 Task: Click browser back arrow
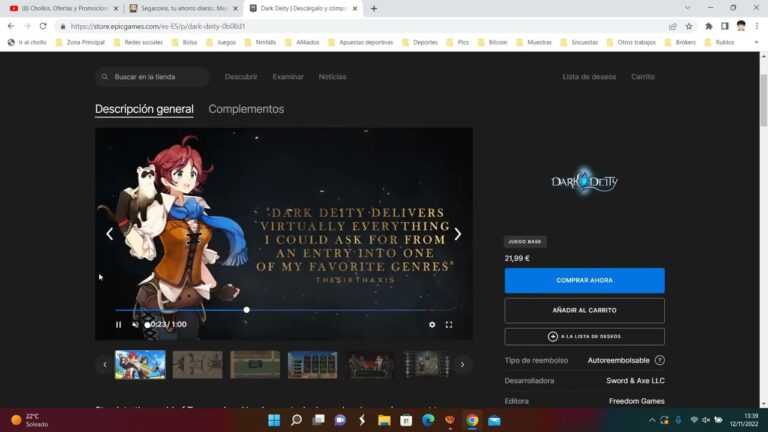(11, 26)
